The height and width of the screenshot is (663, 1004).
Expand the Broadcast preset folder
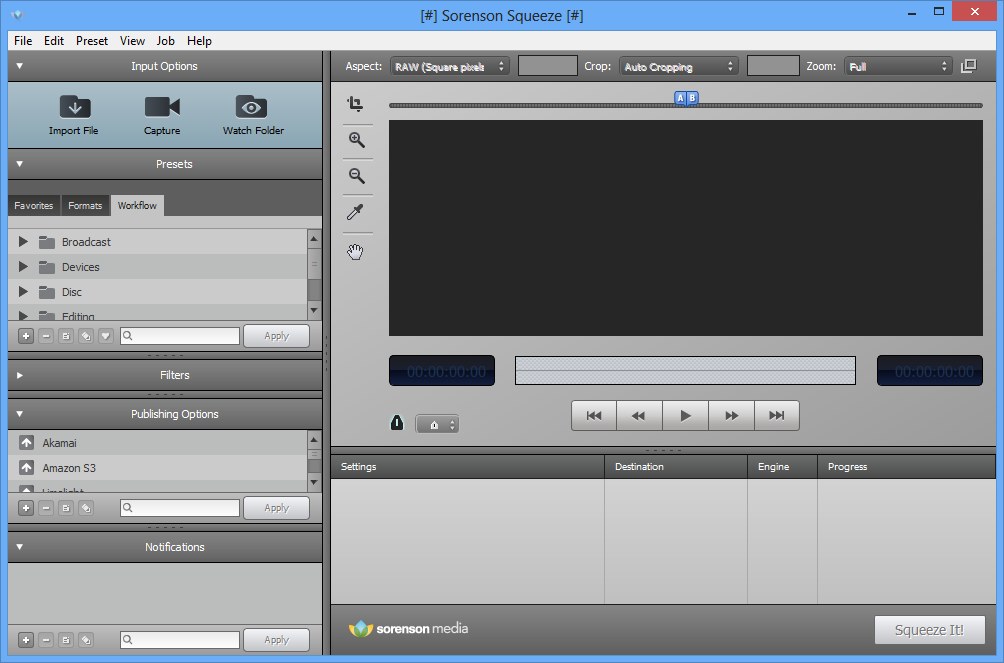[23, 241]
